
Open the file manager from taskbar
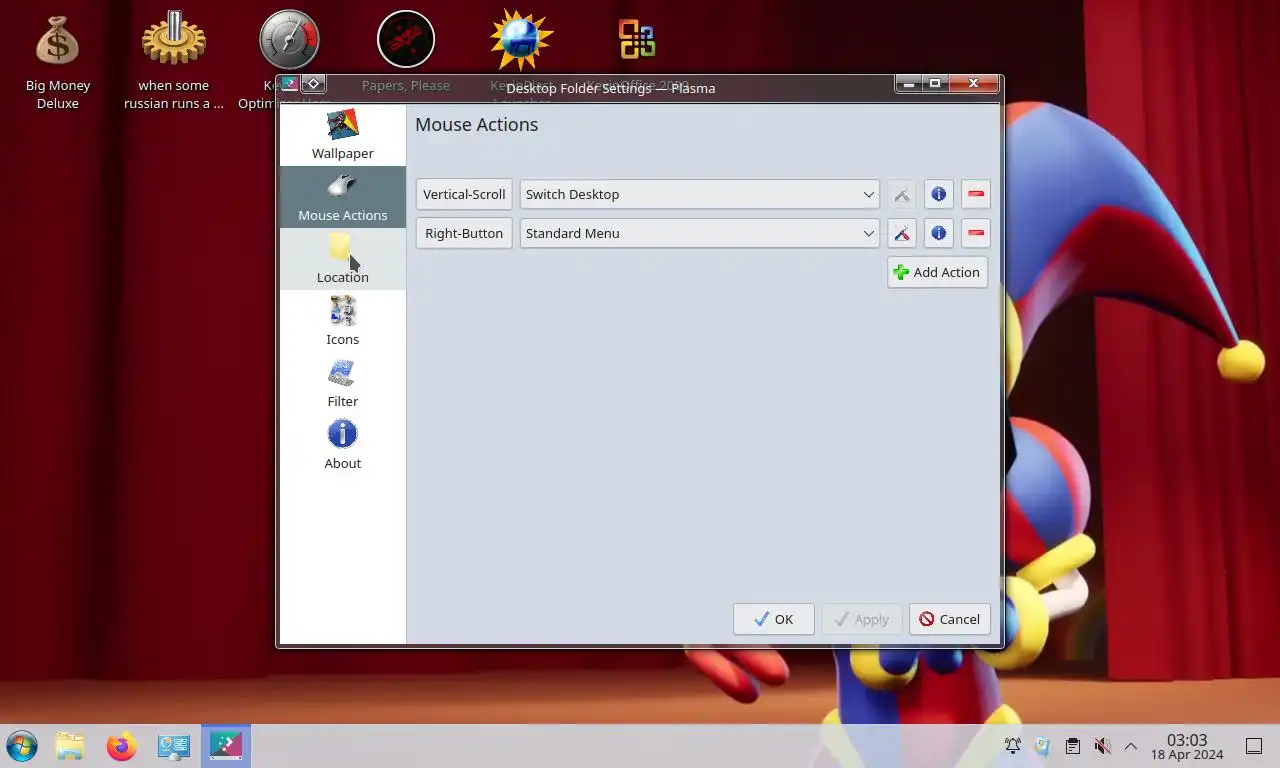[x=70, y=746]
